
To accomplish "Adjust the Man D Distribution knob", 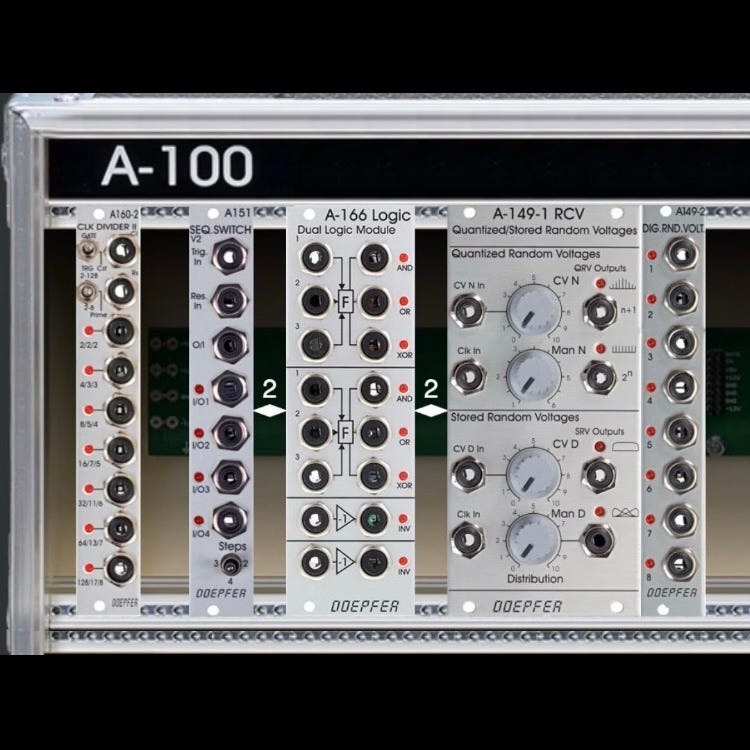I will click(534, 541).
